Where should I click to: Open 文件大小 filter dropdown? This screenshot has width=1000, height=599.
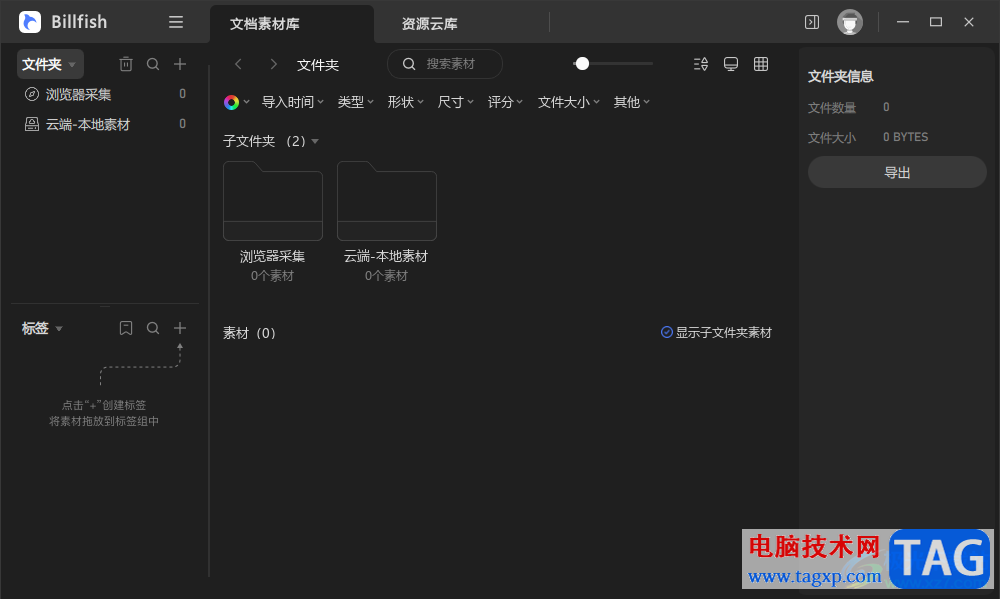coord(568,102)
